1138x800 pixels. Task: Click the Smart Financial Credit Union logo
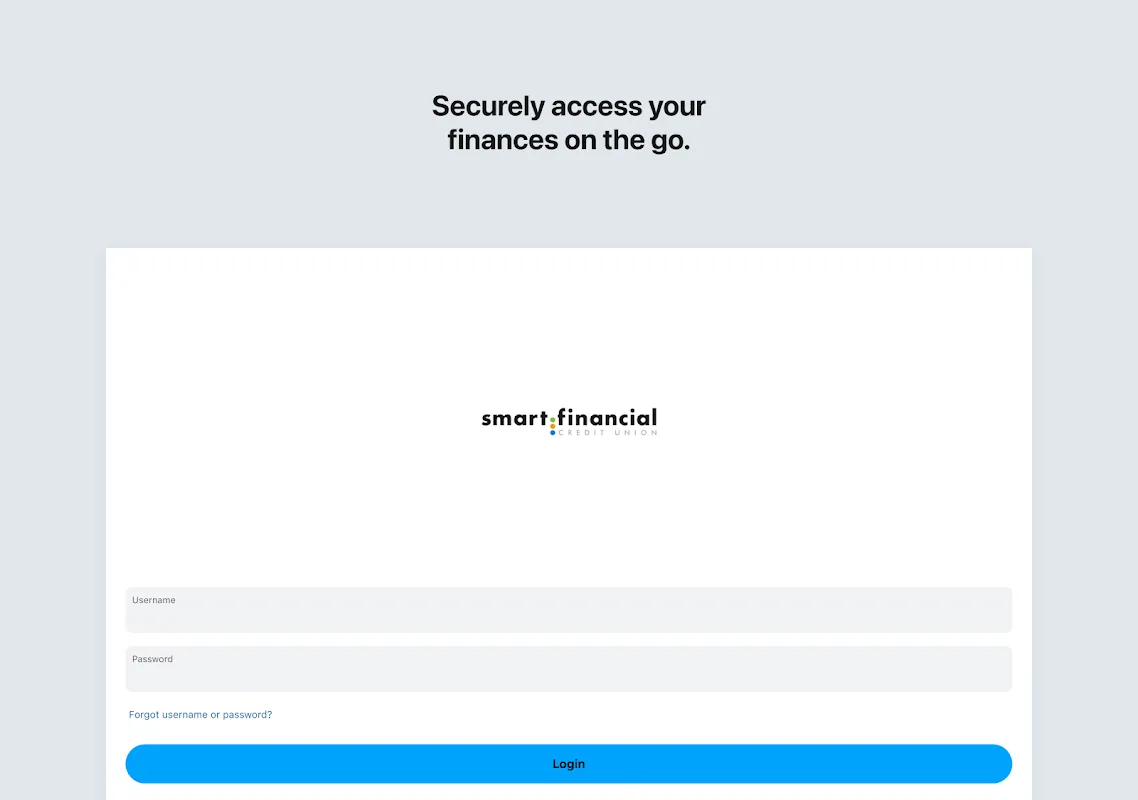[569, 421]
